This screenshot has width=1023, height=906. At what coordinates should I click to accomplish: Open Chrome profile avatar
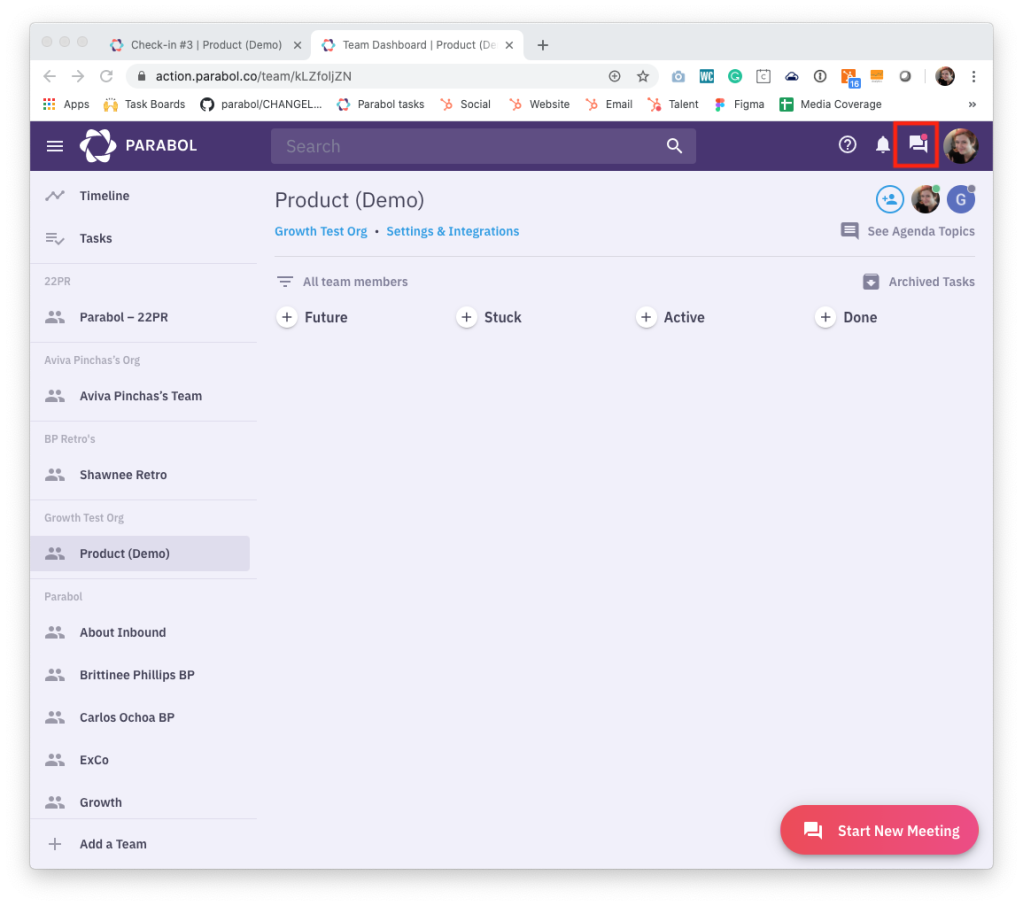coord(945,76)
